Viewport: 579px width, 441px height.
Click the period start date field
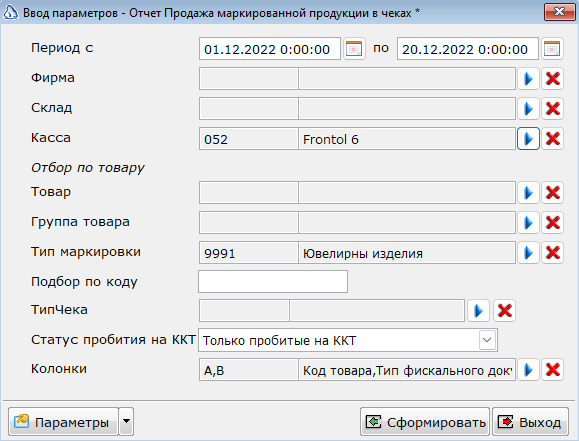[270, 48]
